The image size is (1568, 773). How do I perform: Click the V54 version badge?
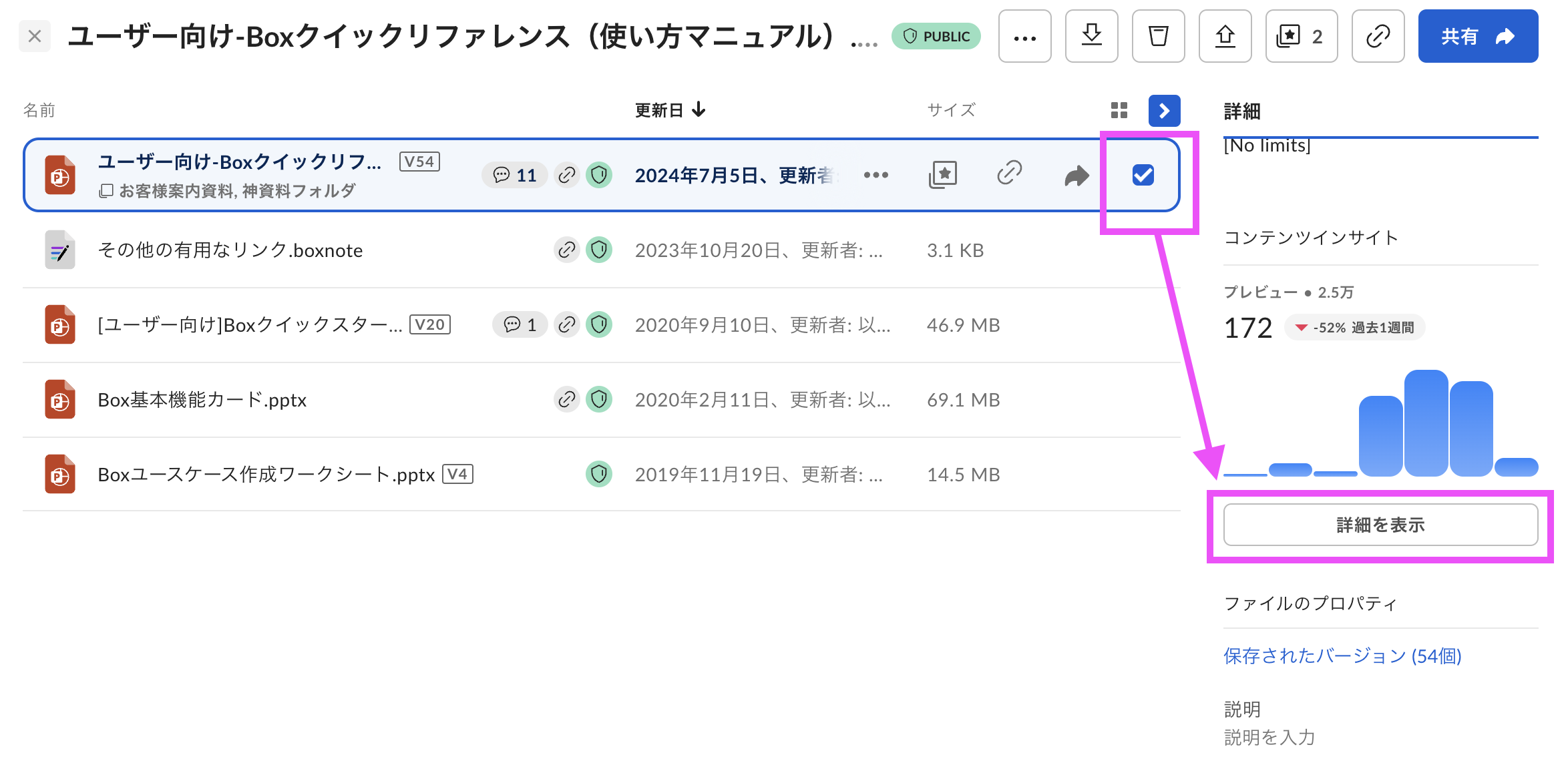pos(419,162)
